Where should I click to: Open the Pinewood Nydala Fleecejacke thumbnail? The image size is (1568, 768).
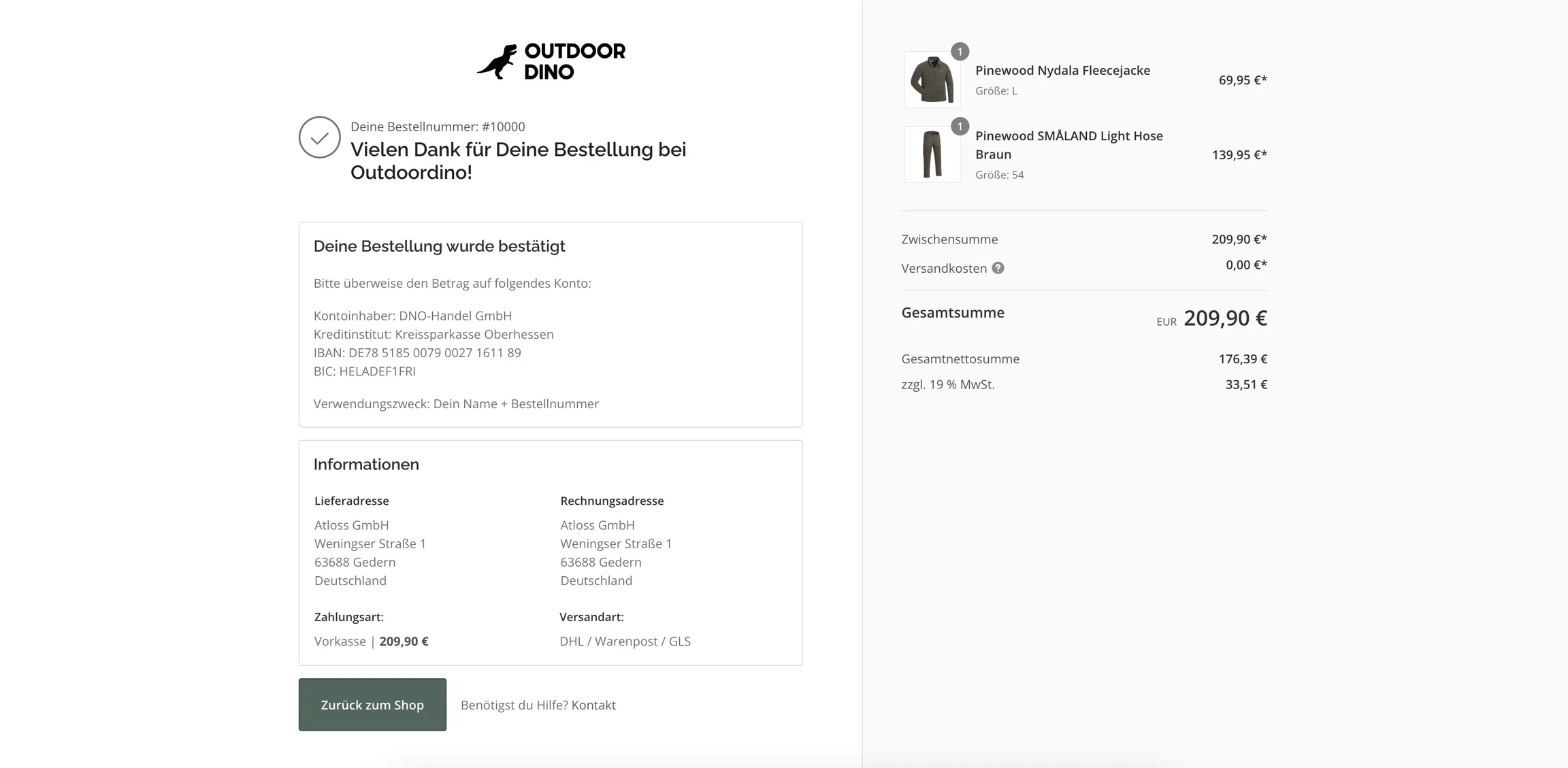(932, 80)
